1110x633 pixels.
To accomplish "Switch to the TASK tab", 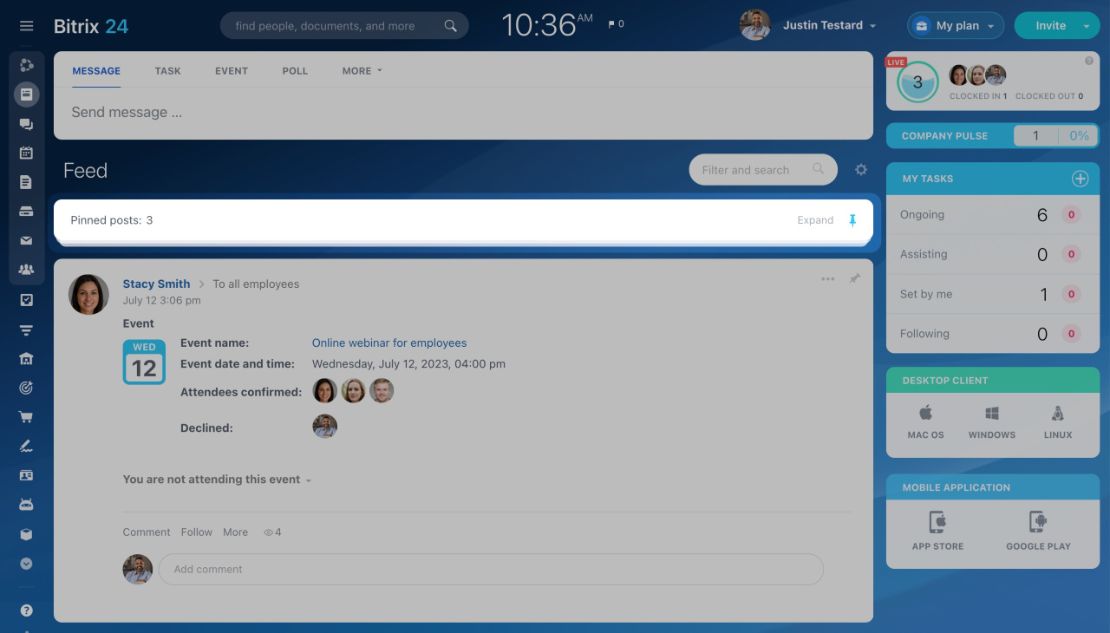I will [x=168, y=71].
